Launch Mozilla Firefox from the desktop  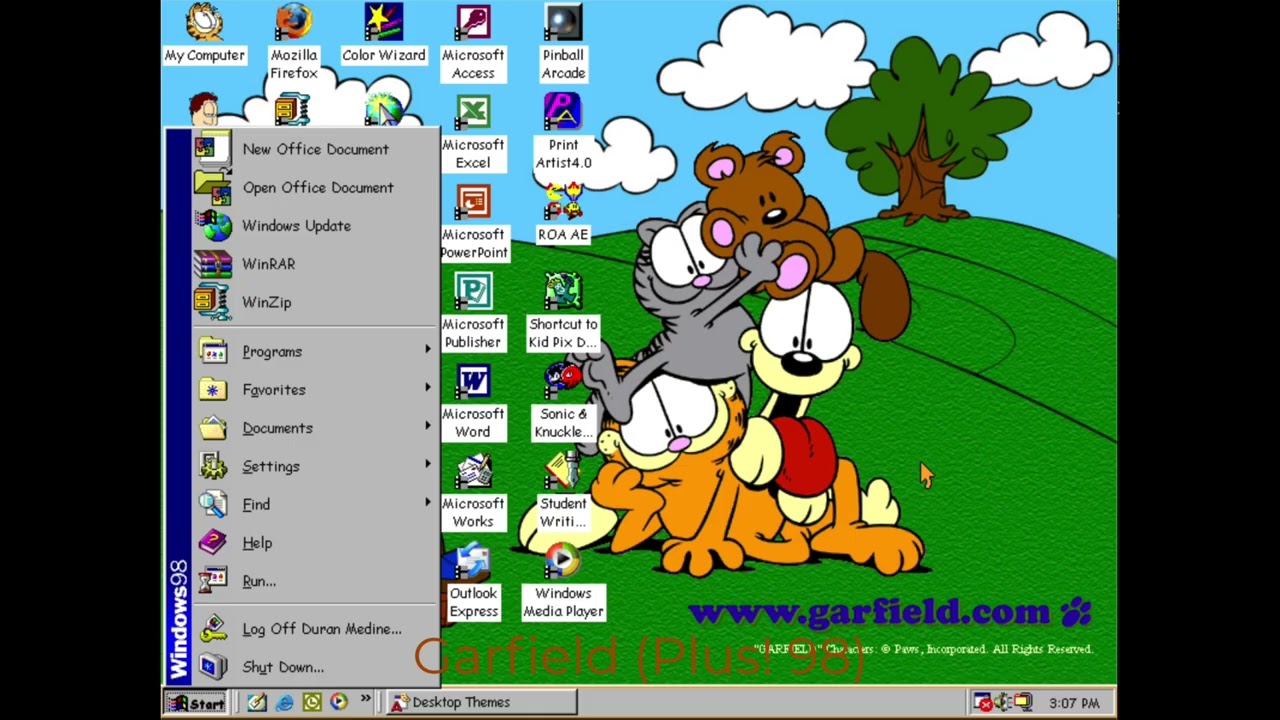293,42
